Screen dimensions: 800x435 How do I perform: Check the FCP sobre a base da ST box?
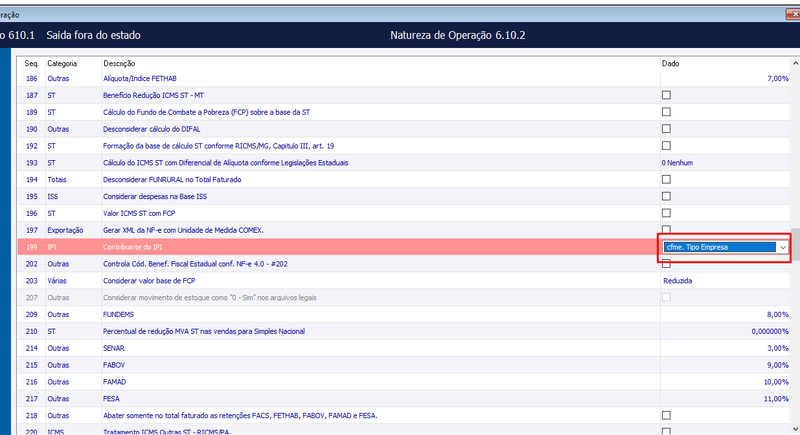click(x=666, y=112)
